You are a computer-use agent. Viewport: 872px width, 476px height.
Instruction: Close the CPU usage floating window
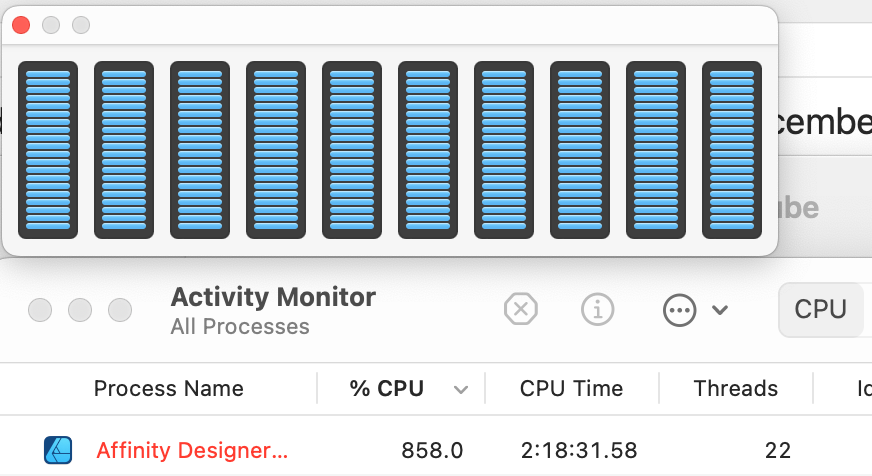pos(21,25)
